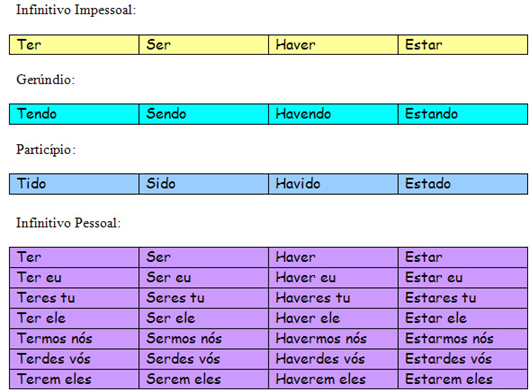530x392 pixels.
Task: Select the 'Serem eles' cell
Action: point(203,379)
